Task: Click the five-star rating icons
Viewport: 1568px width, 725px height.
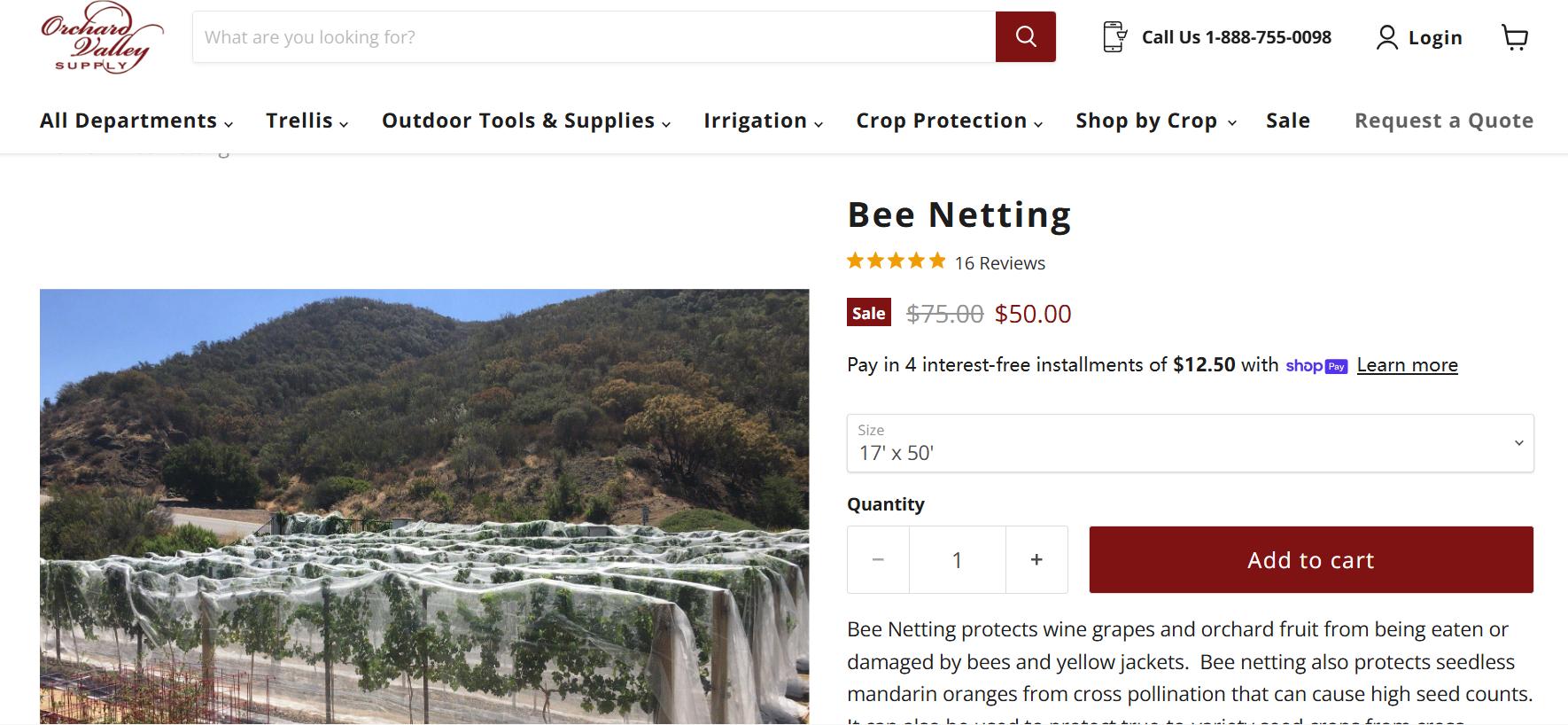Action: [x=896, y=261]
